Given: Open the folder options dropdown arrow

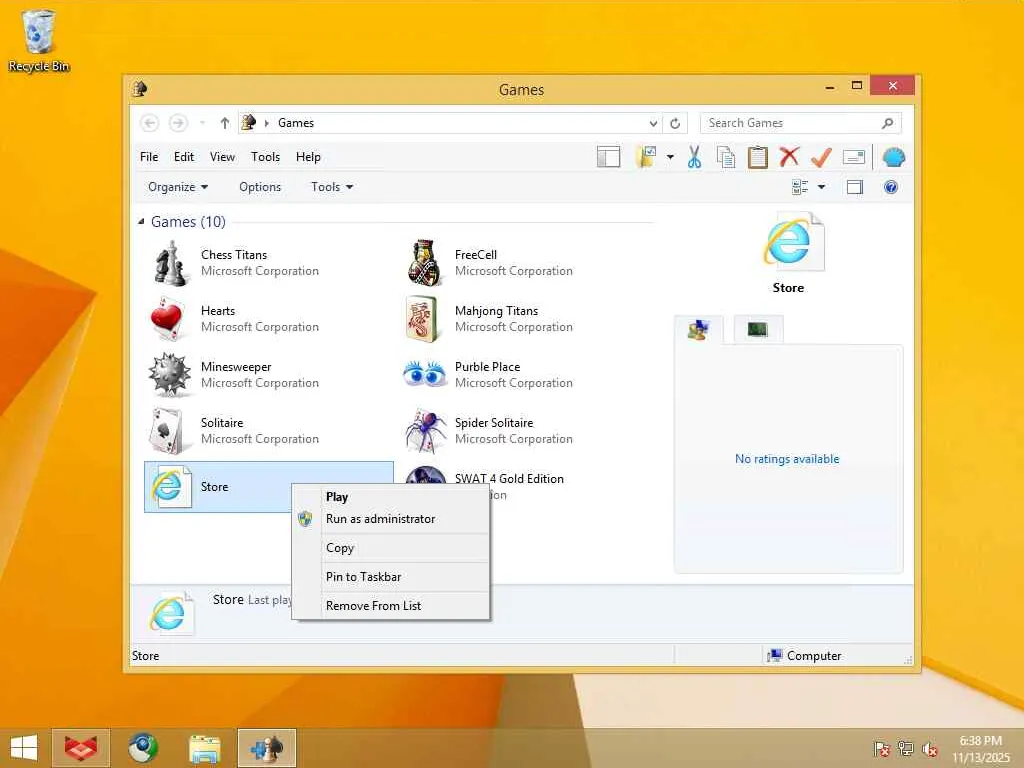Looking at the screenshot, I should point(670,157).
